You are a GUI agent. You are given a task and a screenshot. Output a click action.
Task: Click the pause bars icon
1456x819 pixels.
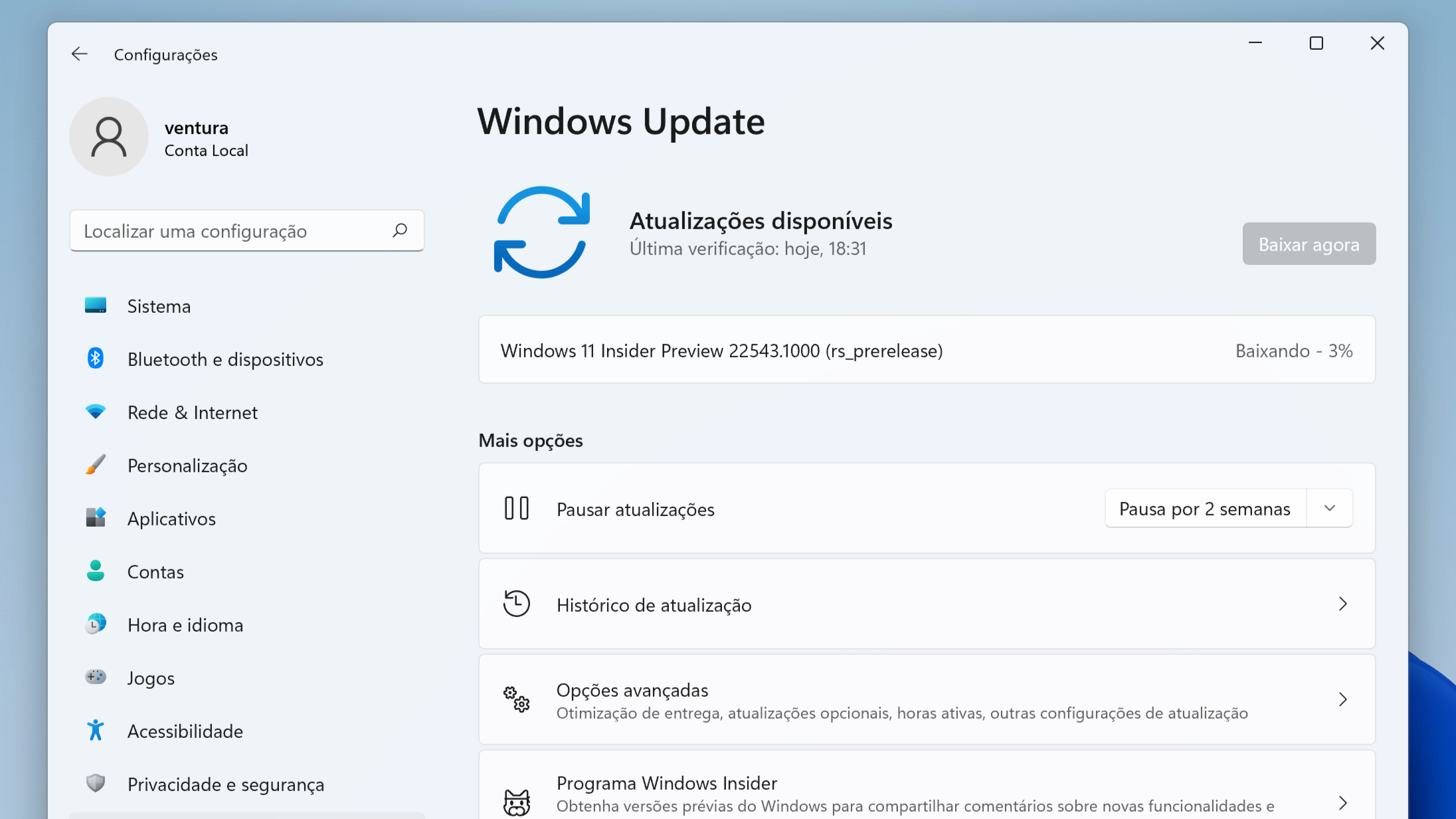pos(517,509)
